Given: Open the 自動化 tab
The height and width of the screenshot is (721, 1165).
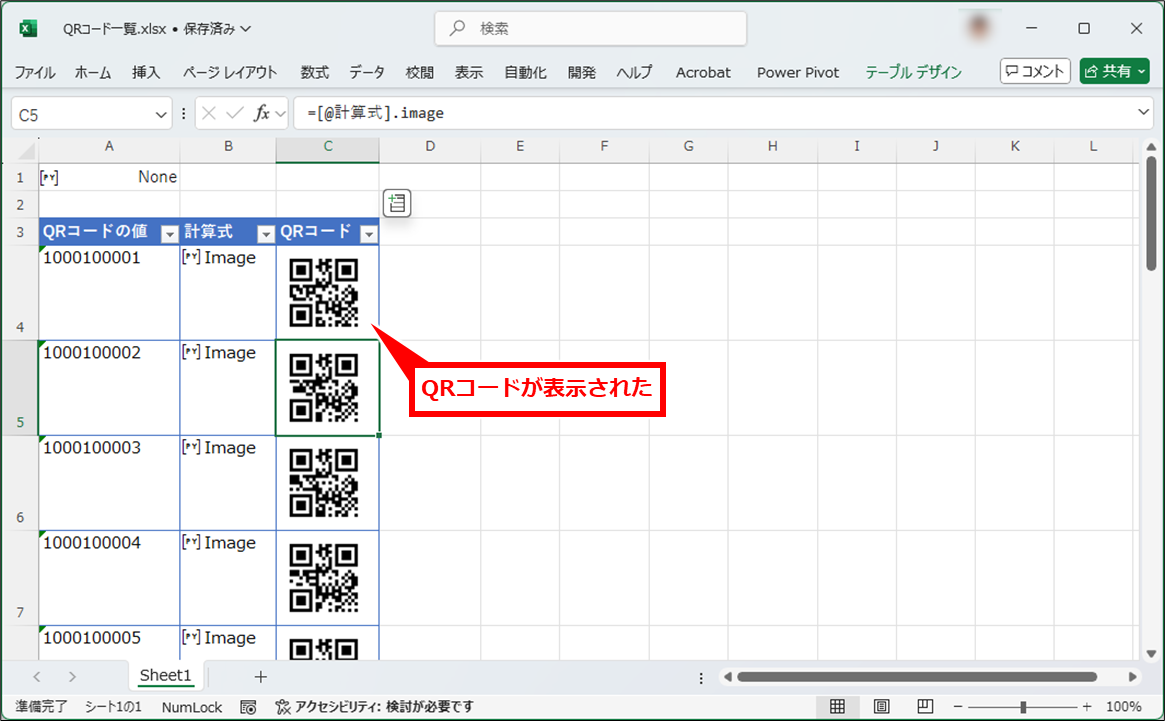Looking at the screenshot, I should [525, 72].
